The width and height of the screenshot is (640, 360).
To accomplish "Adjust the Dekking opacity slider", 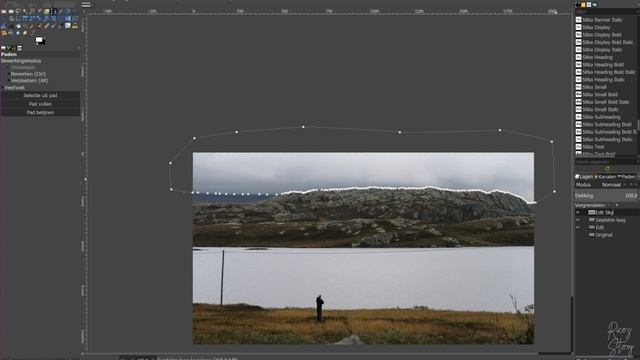I will 606,196.
